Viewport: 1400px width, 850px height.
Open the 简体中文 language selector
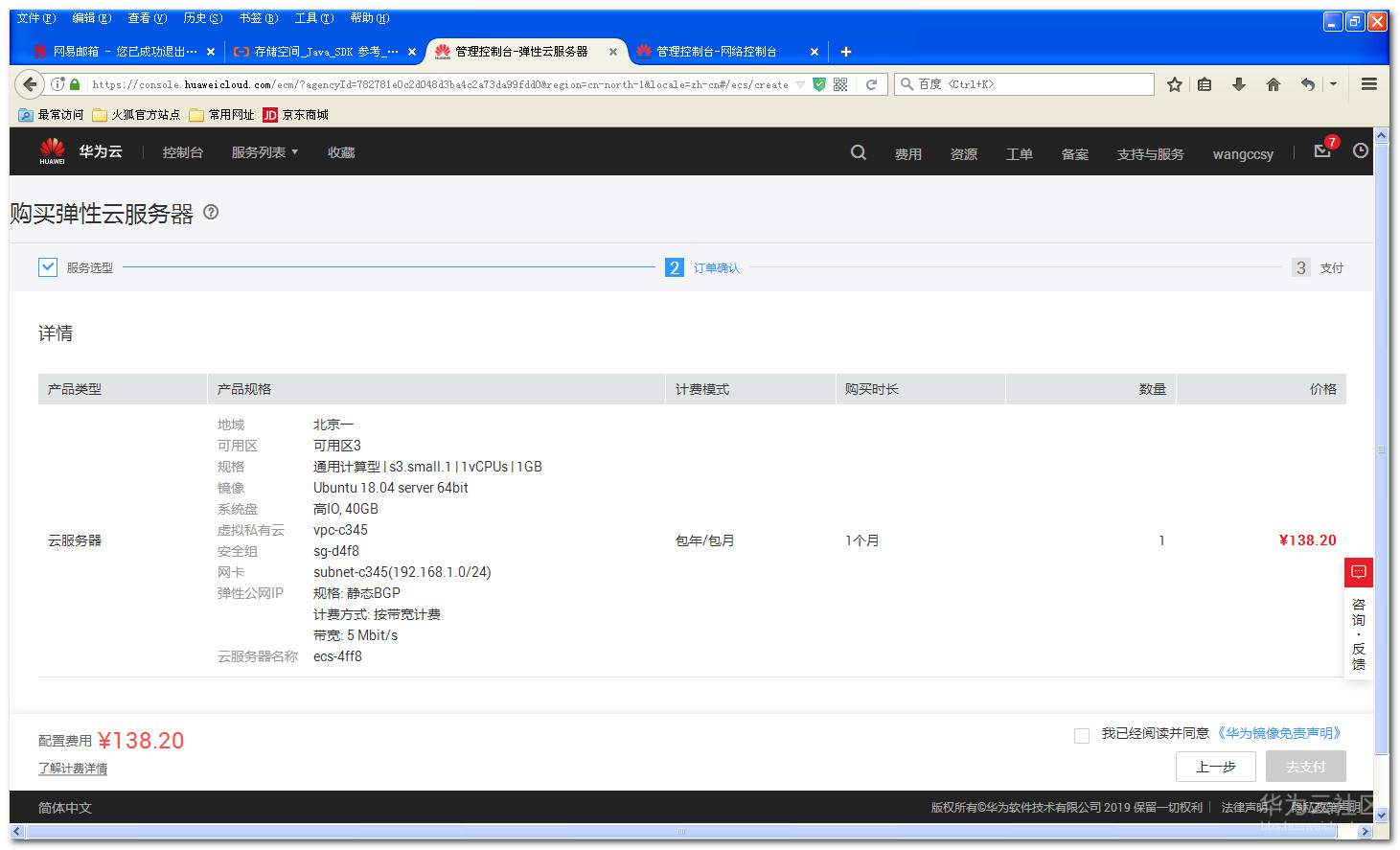(x=65, y=808)
